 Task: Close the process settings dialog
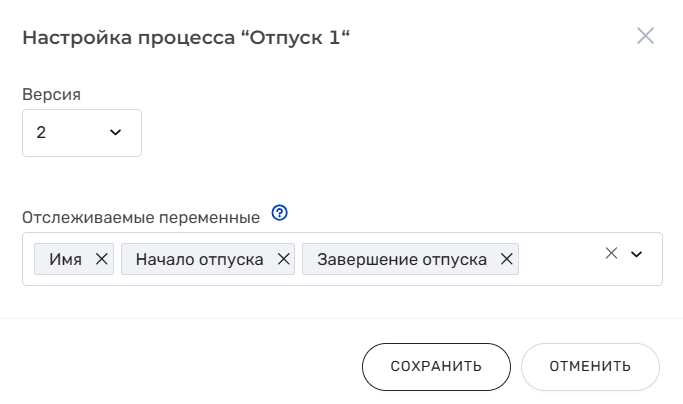[x=645, y=37]
